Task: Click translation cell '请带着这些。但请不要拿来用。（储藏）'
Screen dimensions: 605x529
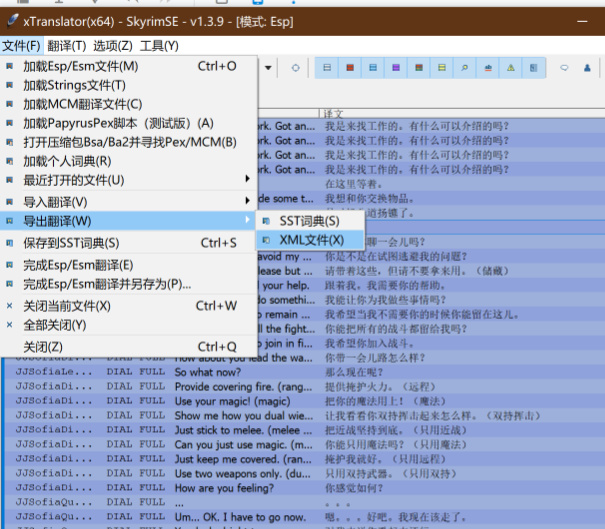Action: (x=417, y=271)
